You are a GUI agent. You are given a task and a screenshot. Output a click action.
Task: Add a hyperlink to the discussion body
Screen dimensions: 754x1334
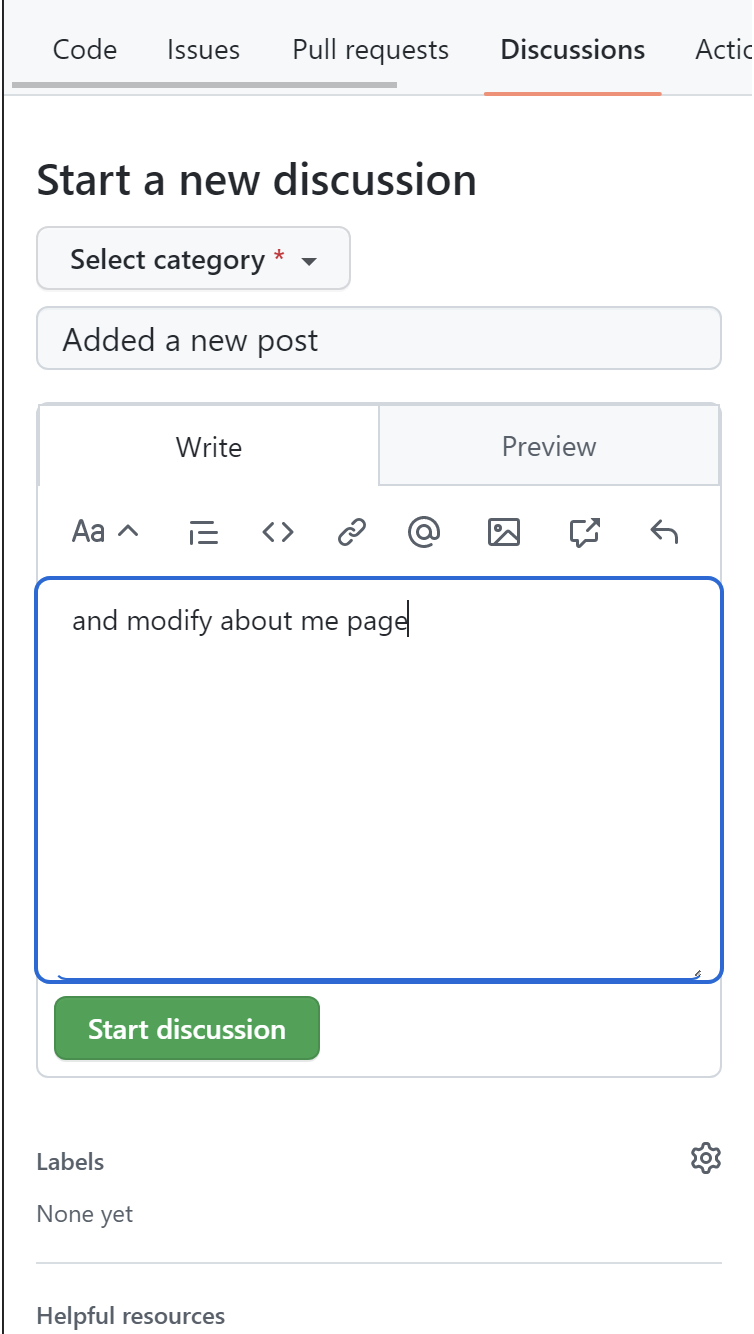click(x=350, y=531)
